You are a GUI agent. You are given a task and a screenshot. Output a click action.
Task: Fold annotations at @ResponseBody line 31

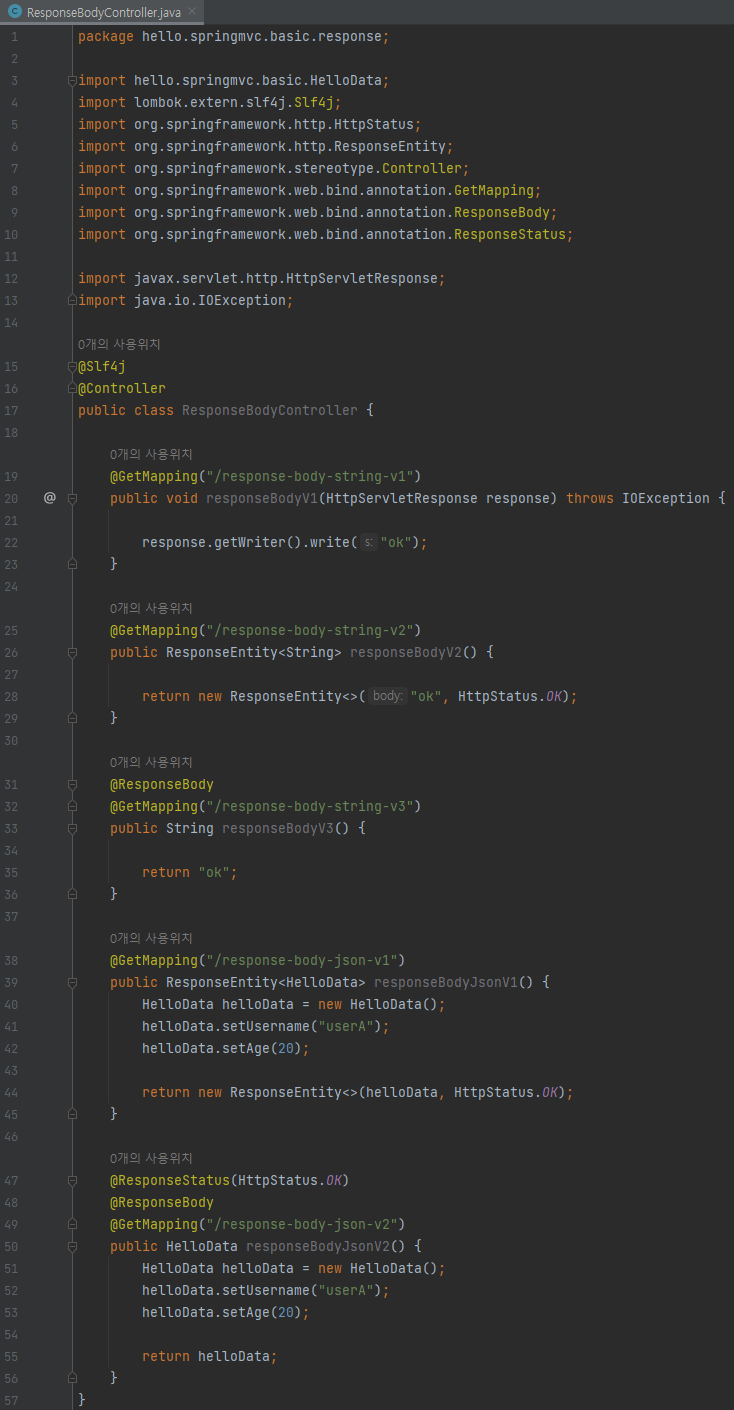pos(72,784)
